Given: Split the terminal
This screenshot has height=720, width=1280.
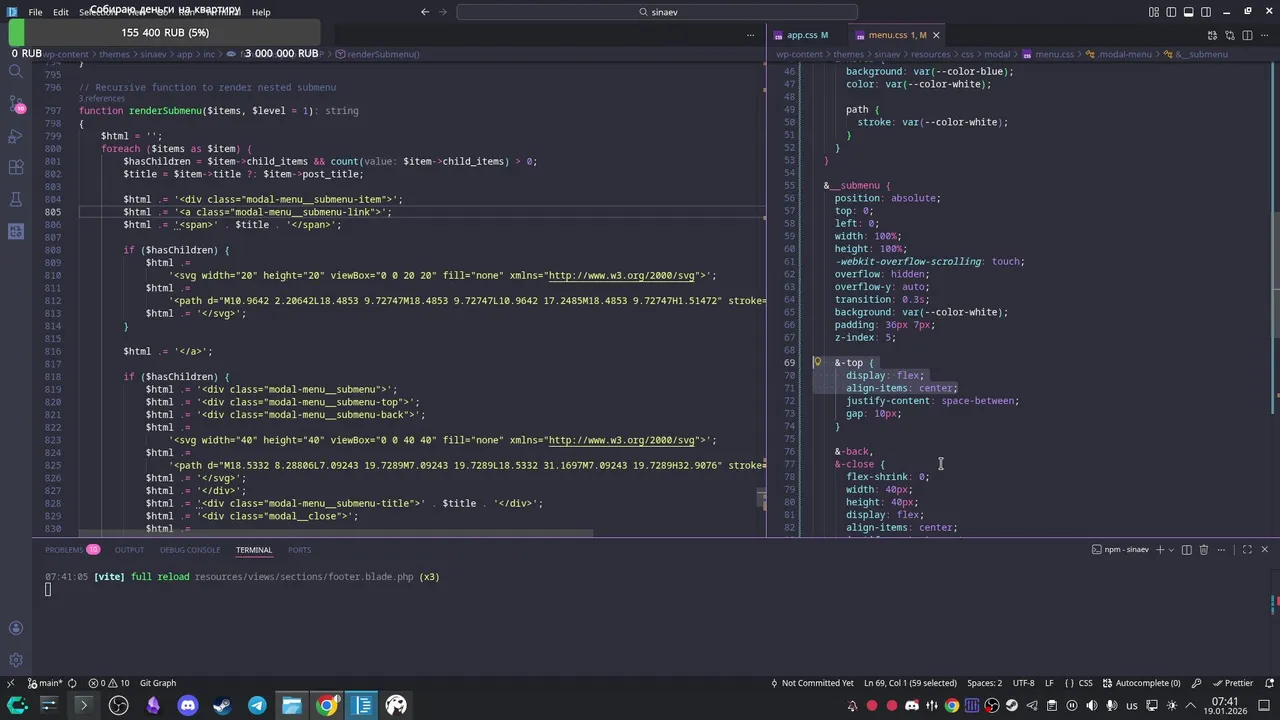Looking at the screenshot, I should point(1187,550).
